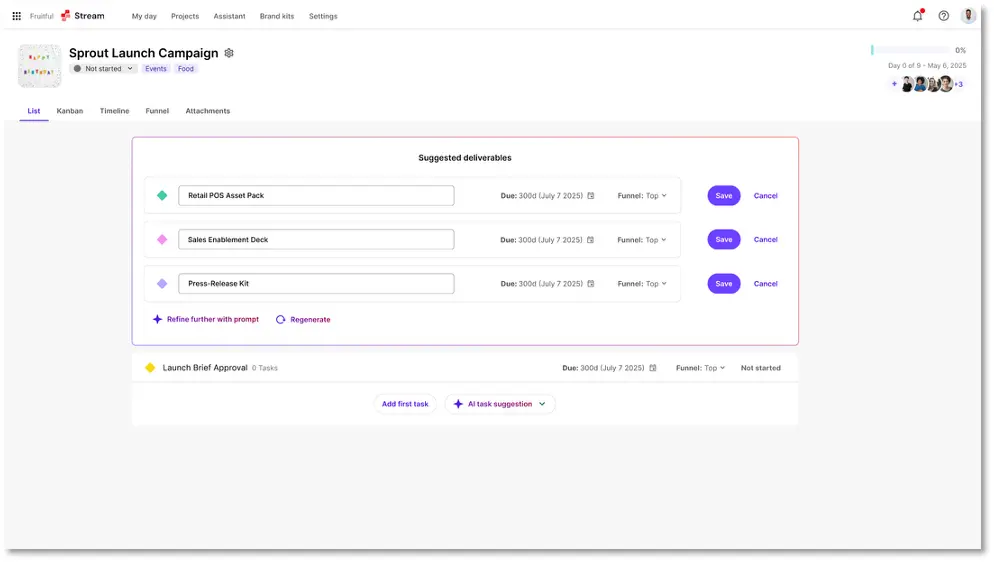Click the Events tag
The image size is (994, 562).
(155, 68)
